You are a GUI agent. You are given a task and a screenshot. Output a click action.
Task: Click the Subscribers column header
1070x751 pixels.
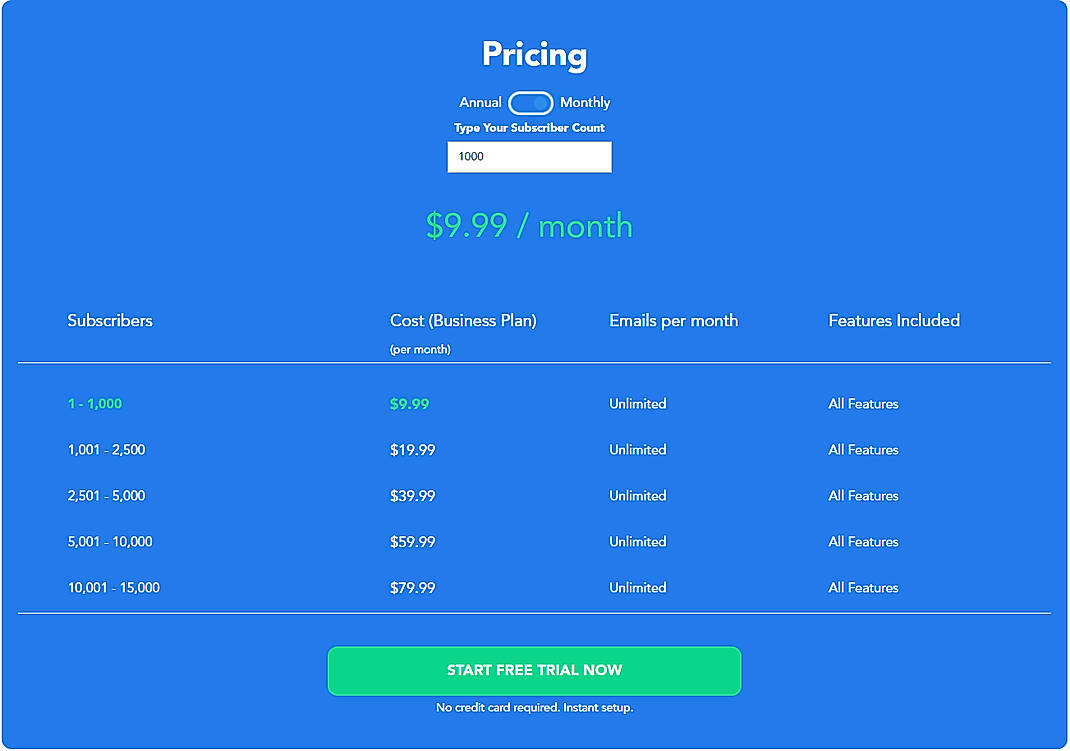109,320
